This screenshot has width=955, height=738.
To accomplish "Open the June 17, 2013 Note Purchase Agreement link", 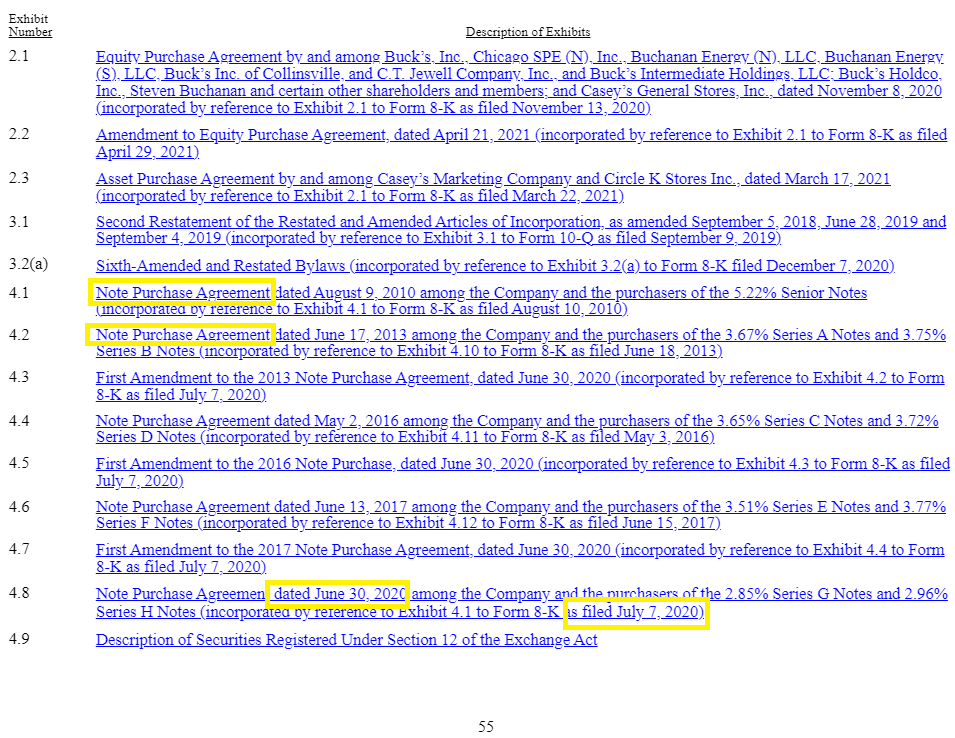I will [x=182, y=334].
